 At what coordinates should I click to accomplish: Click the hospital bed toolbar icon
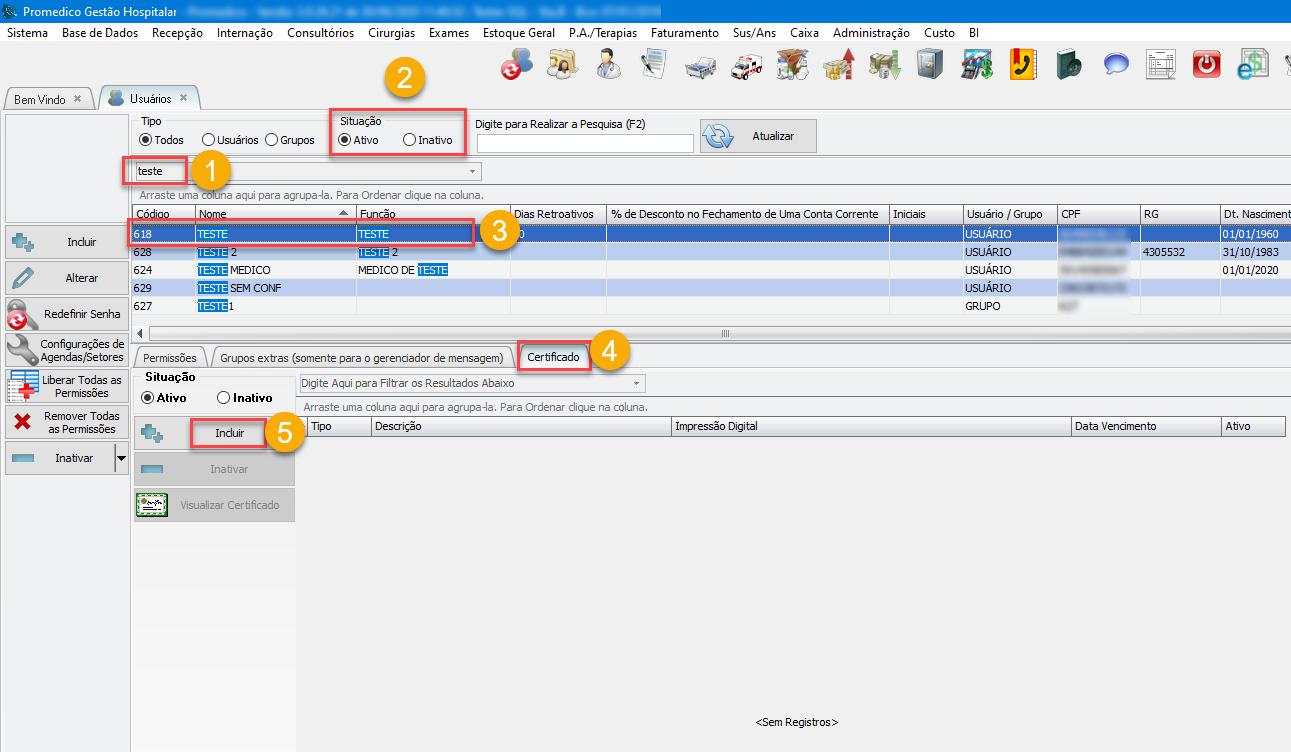pyautogui.click(x=700, y=66)
